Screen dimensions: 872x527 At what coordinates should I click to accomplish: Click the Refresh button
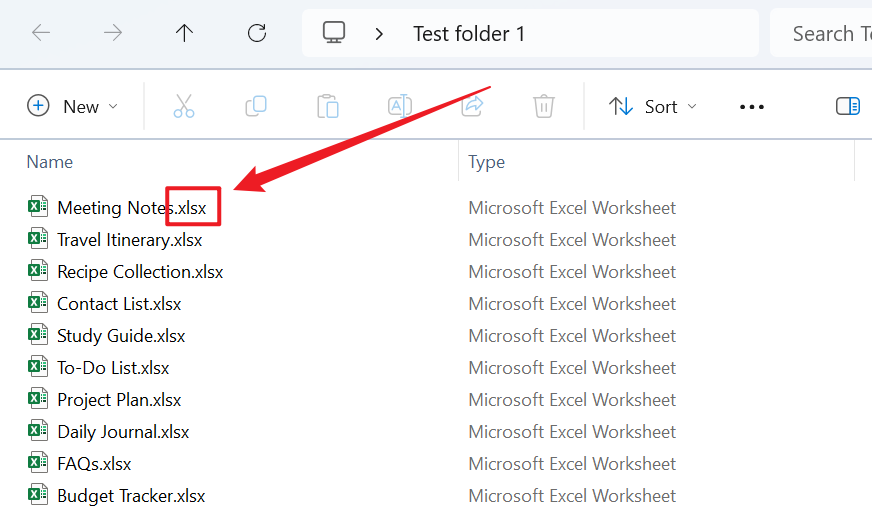coord(257,33)
